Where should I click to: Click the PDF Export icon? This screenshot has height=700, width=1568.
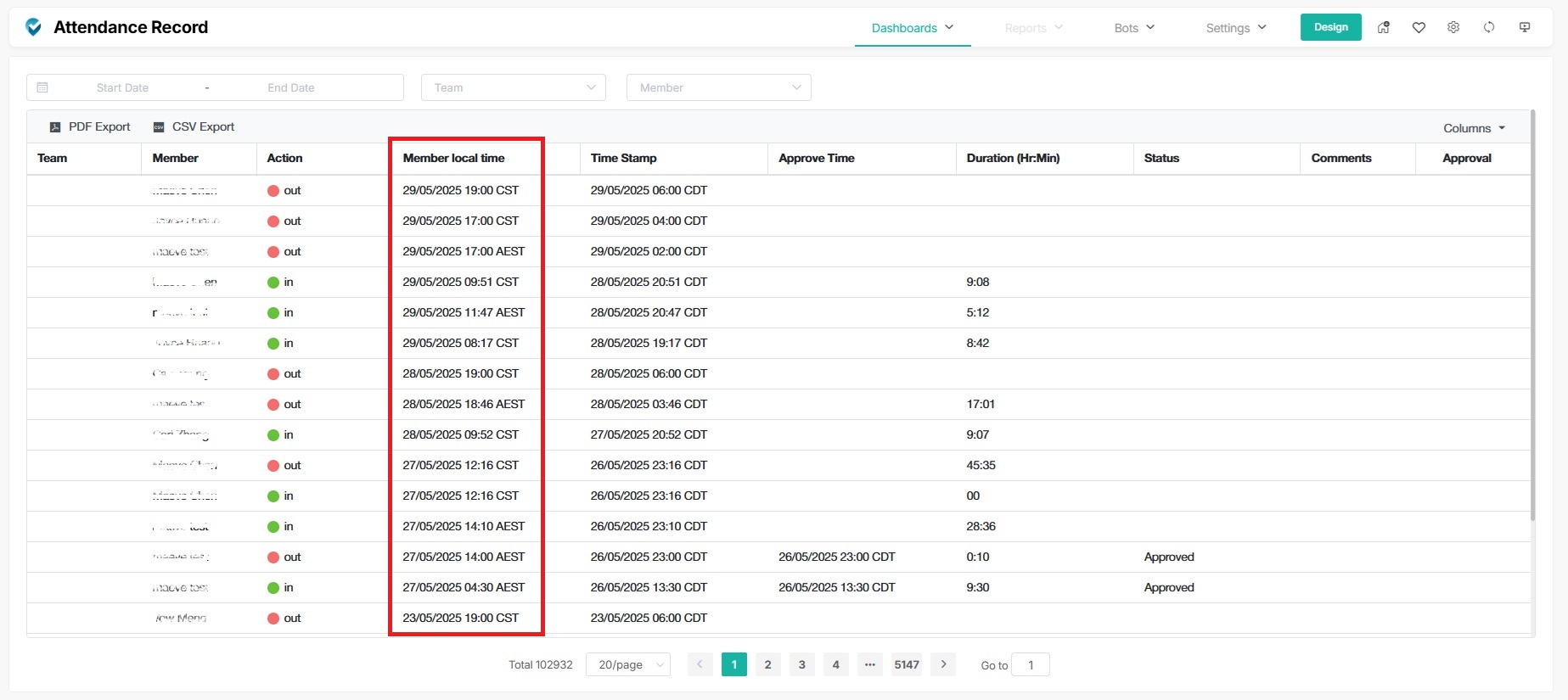(x=55, y=127)
